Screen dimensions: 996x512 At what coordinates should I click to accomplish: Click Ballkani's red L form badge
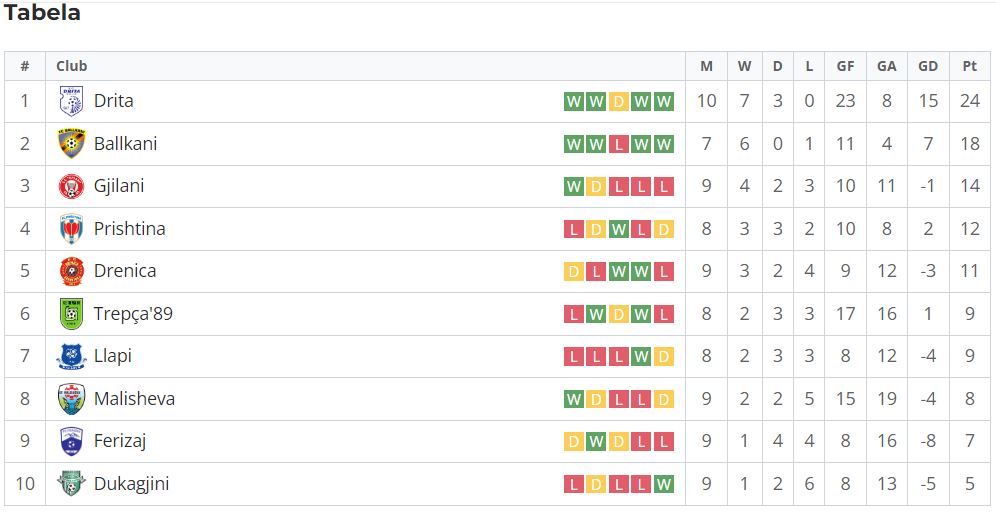tap(619, 144)
